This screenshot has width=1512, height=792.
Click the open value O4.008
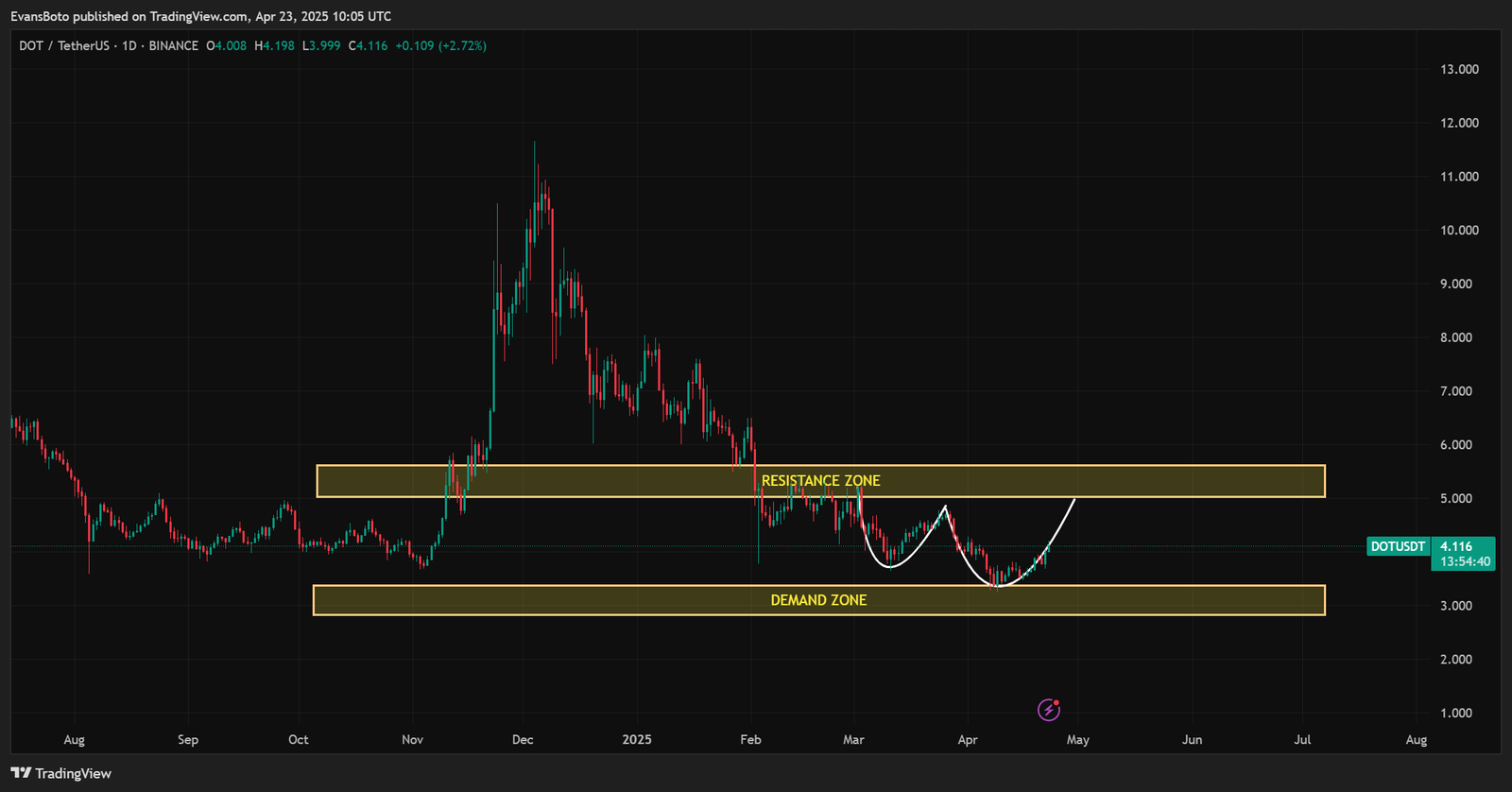point(227,45)
